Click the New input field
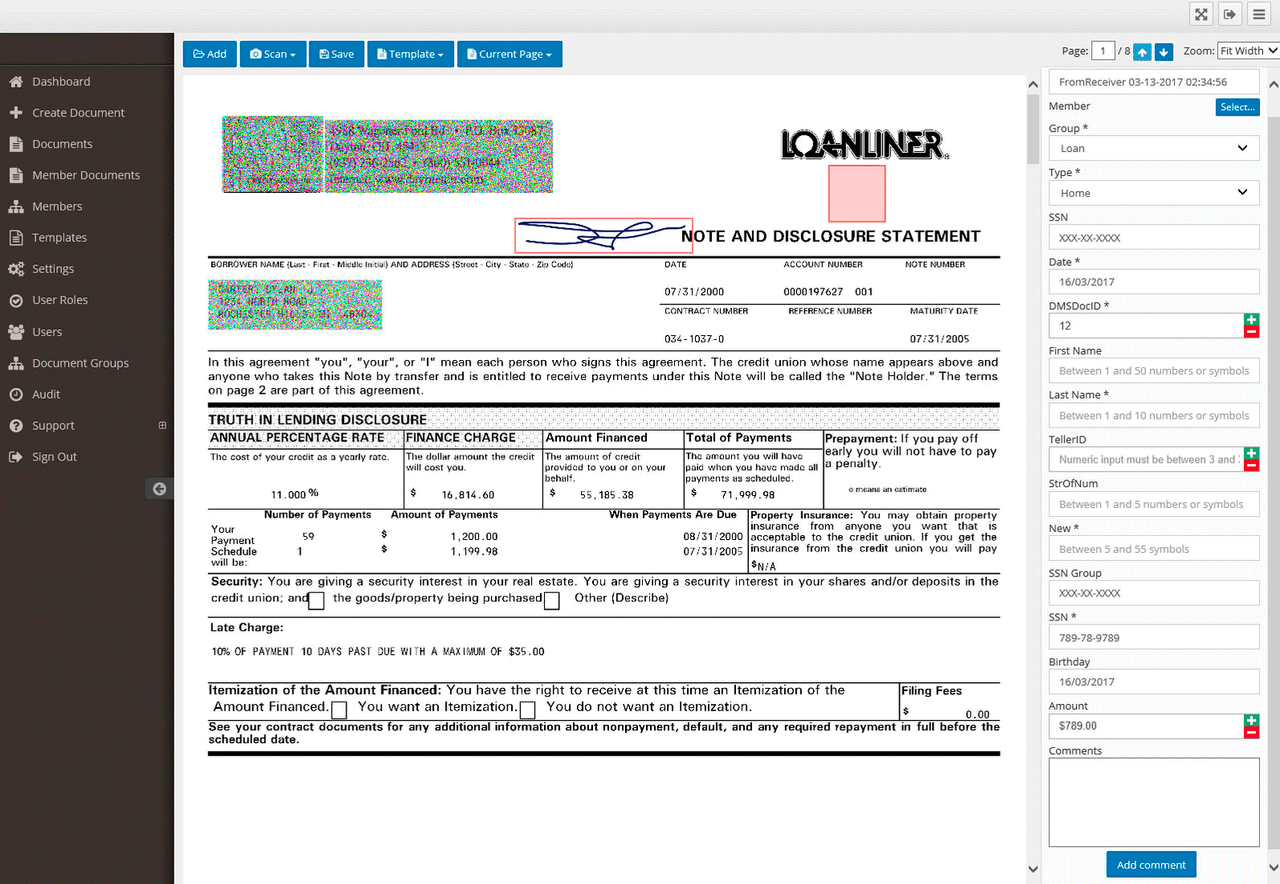The image size is (1280, 884). coord(1154,549)
